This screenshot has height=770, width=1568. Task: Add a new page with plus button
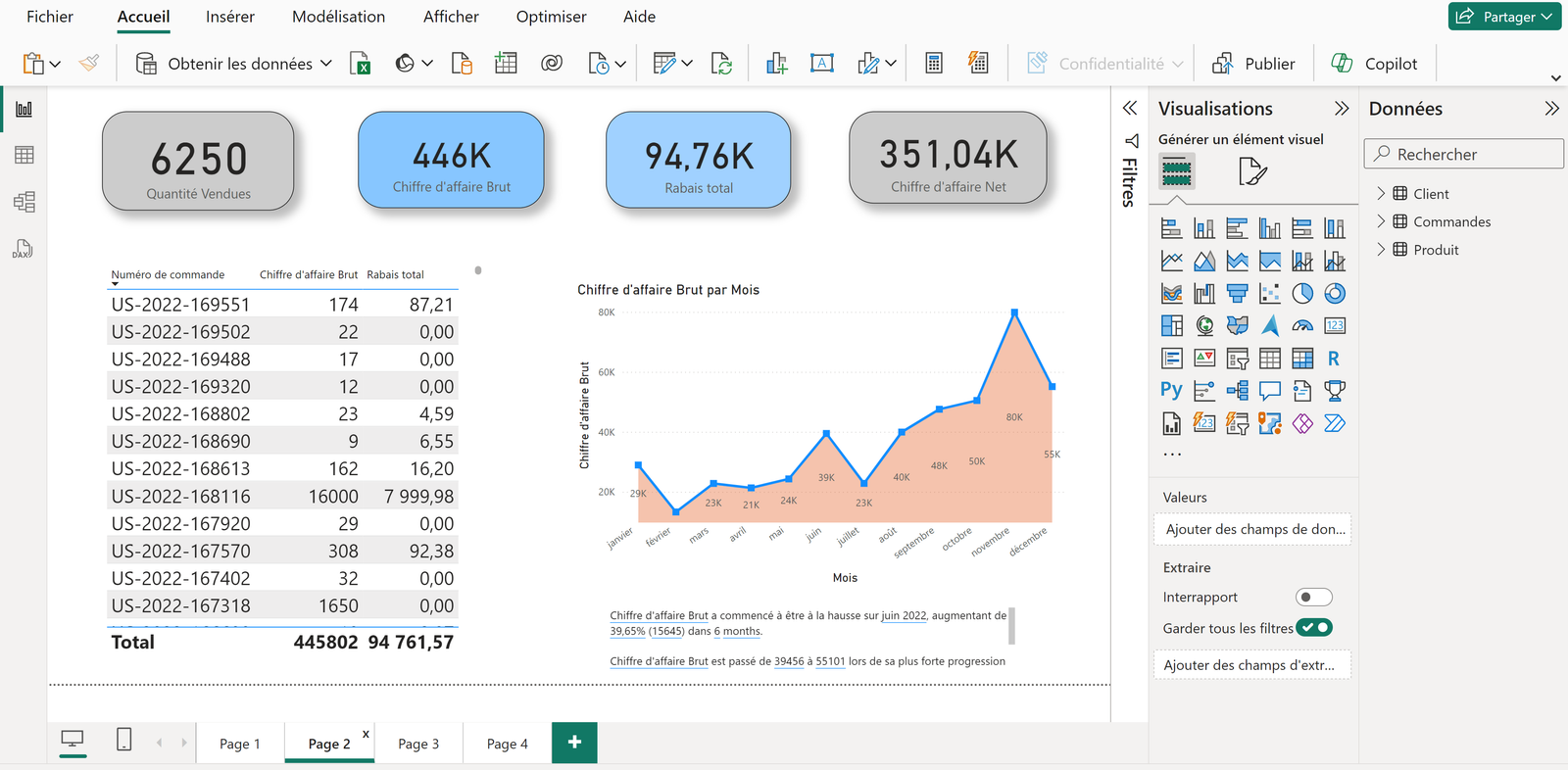click(574, 743)
